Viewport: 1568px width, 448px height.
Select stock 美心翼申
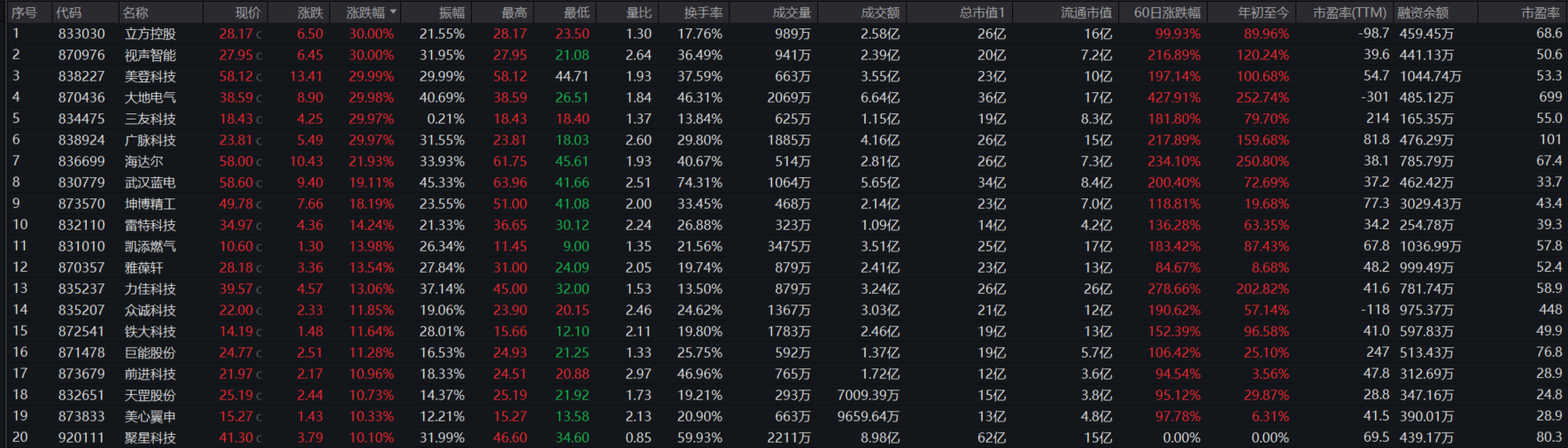150,416
